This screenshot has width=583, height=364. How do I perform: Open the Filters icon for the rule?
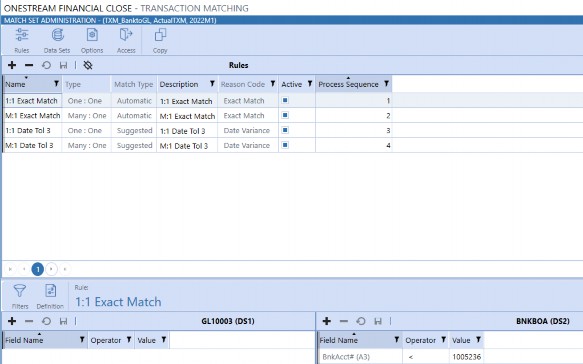pos(20,296)
